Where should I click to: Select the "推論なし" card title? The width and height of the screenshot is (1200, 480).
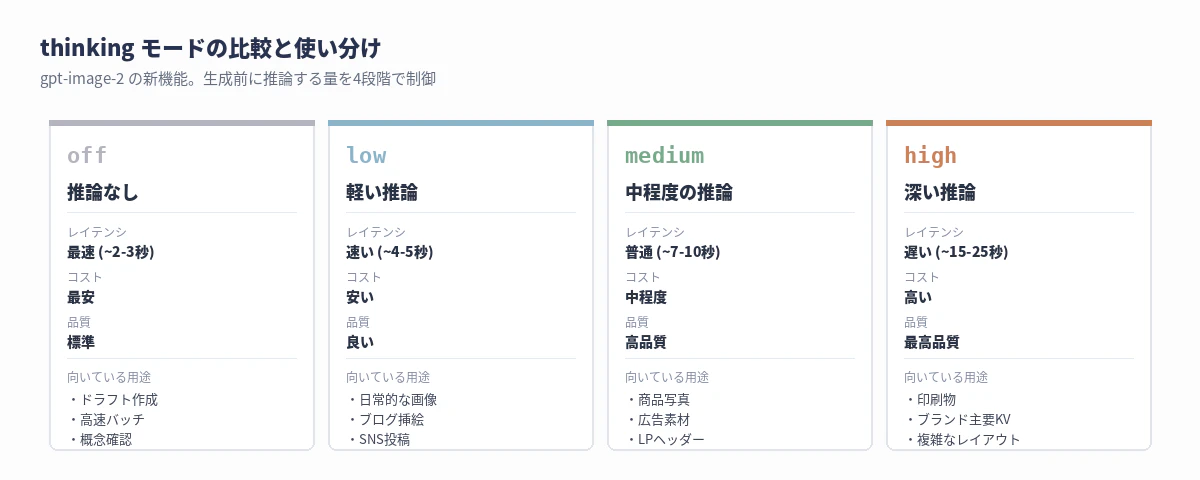click(102, 192)
